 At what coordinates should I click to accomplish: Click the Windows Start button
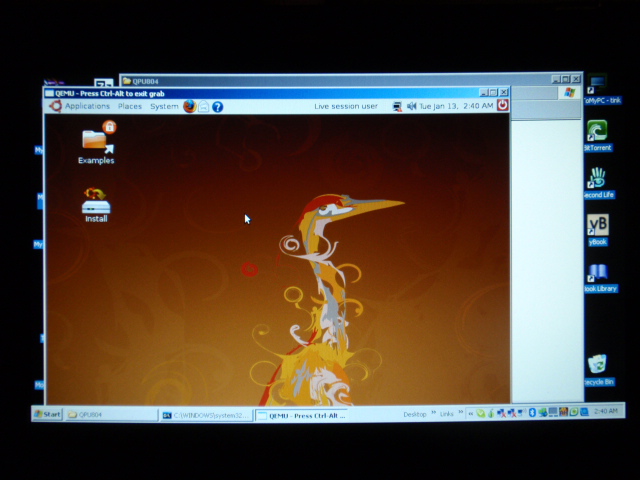click(48, 414)
